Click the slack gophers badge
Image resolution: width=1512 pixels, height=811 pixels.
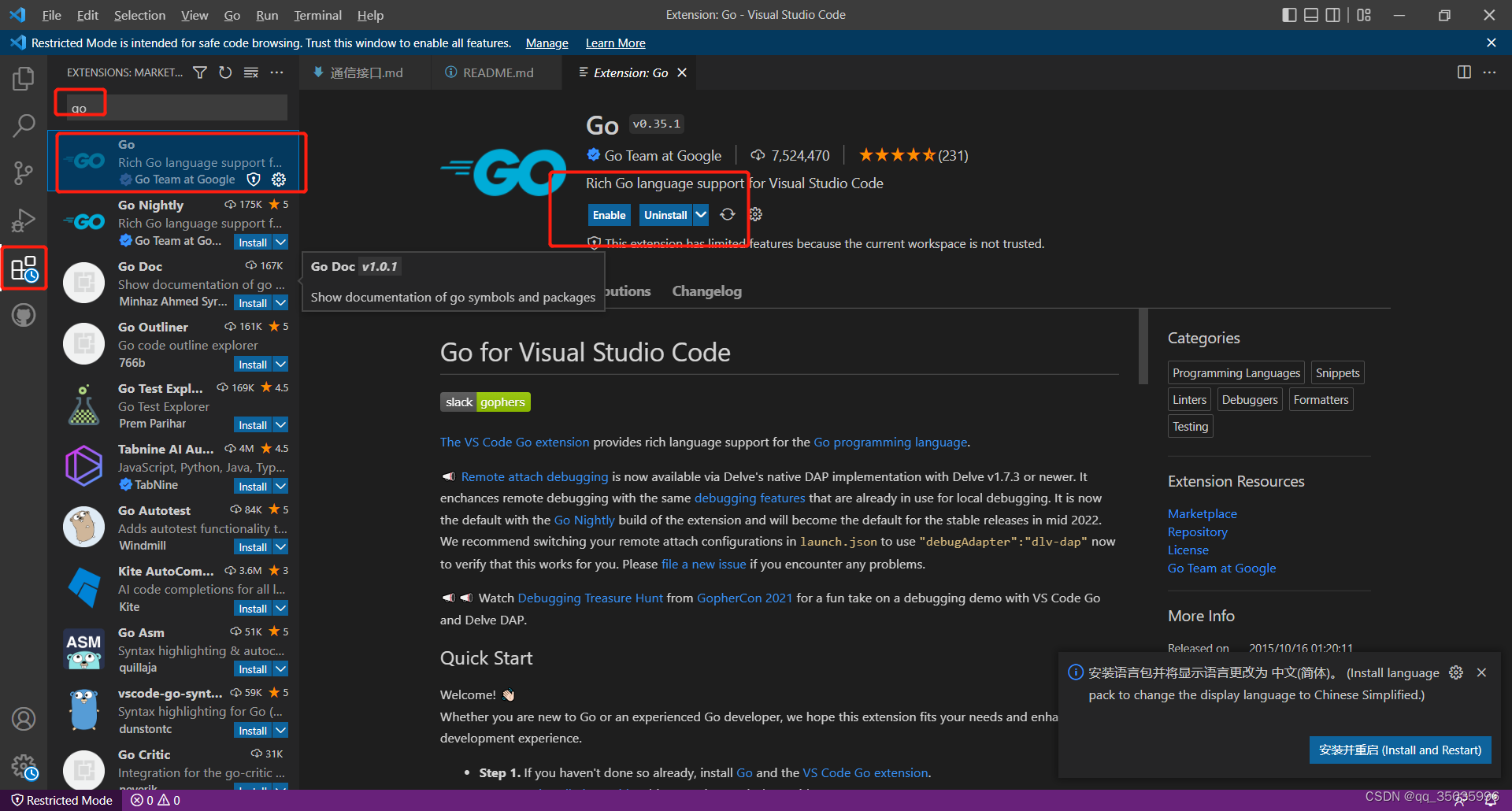[x=485, y=402]
